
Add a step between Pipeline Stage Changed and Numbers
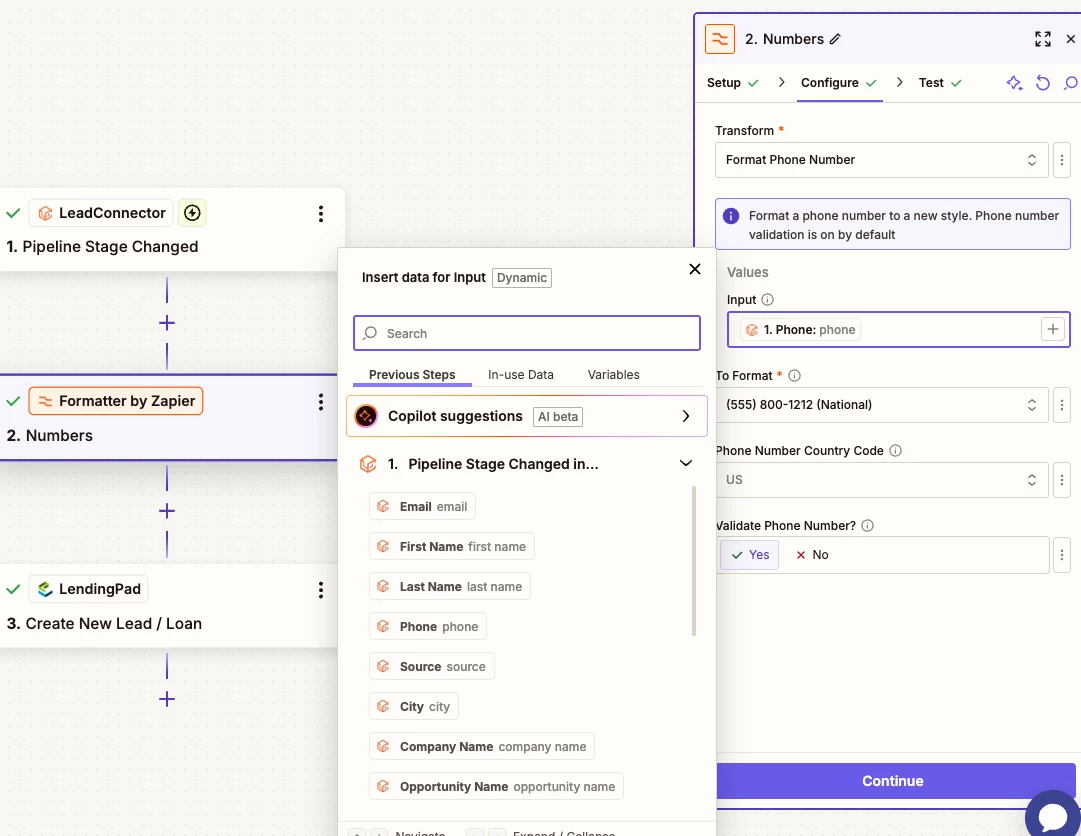click(167, 323)
